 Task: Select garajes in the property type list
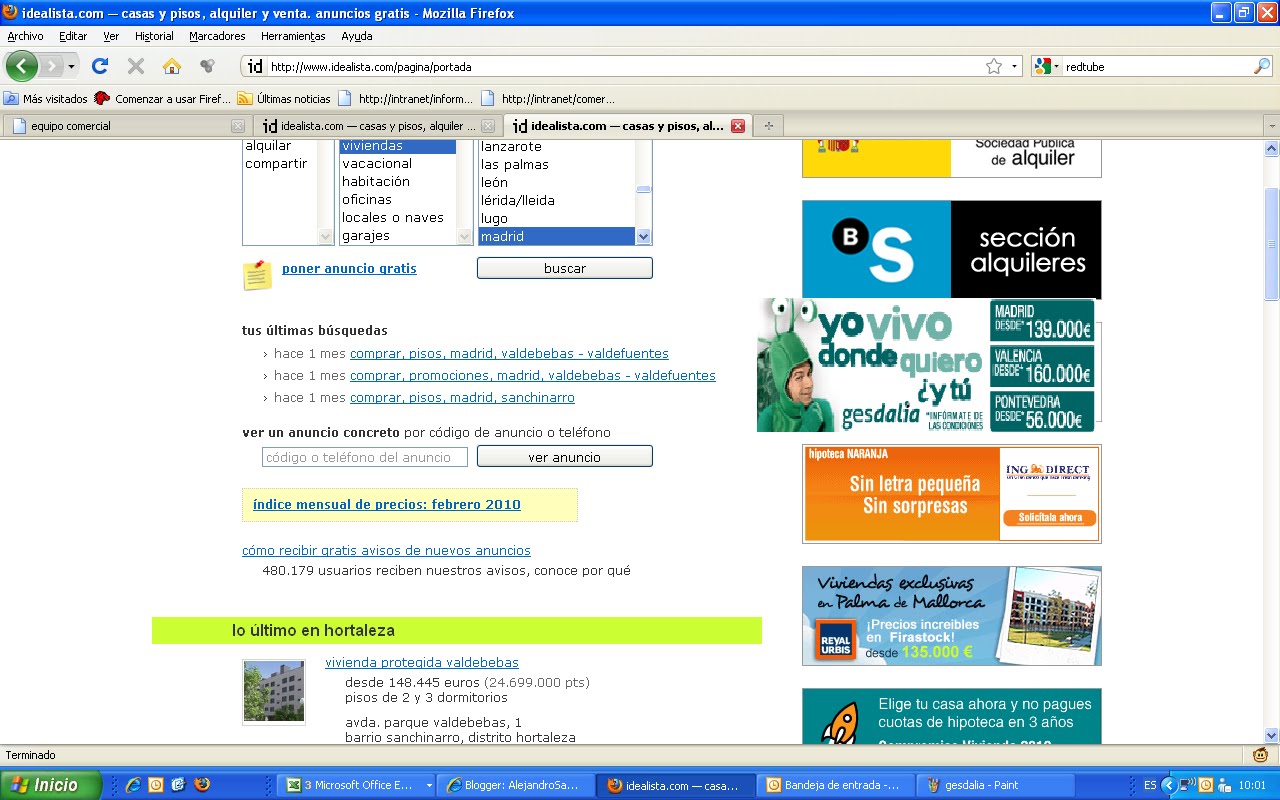pyautogui.click(x=366, y=236)
